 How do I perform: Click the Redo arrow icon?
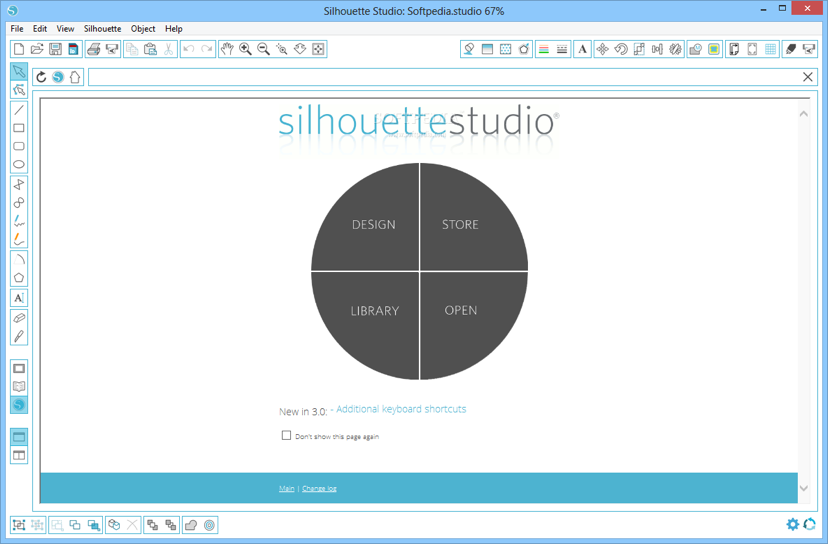pos(206,49)
